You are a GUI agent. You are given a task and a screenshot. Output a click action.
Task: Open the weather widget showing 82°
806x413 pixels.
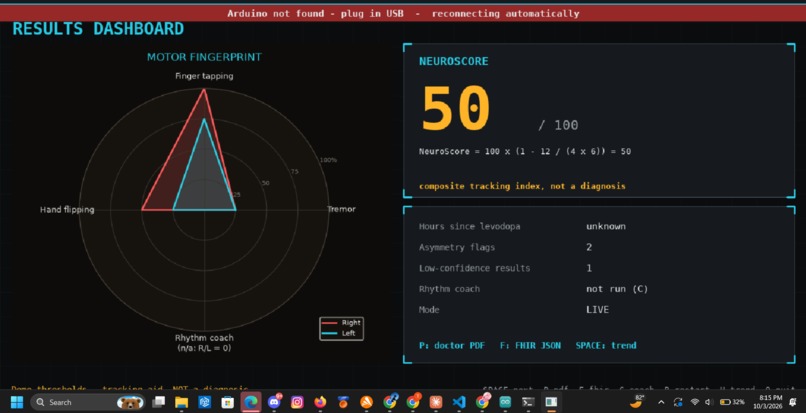(637, 402)
